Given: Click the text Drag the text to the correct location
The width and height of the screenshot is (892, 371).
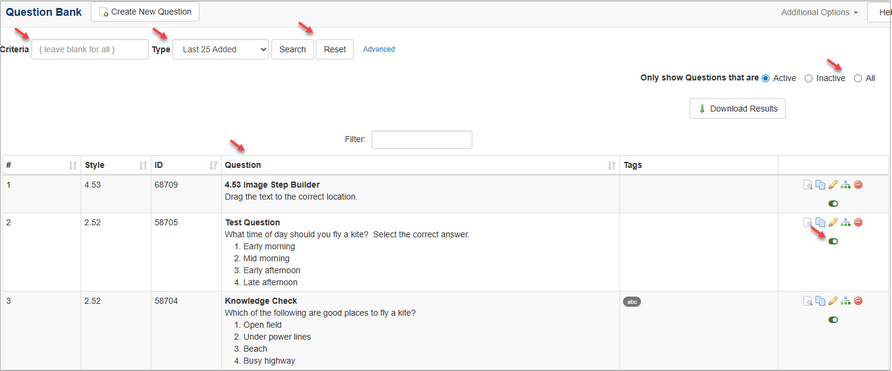Looking at the screenshot, I should click(291, 197).
